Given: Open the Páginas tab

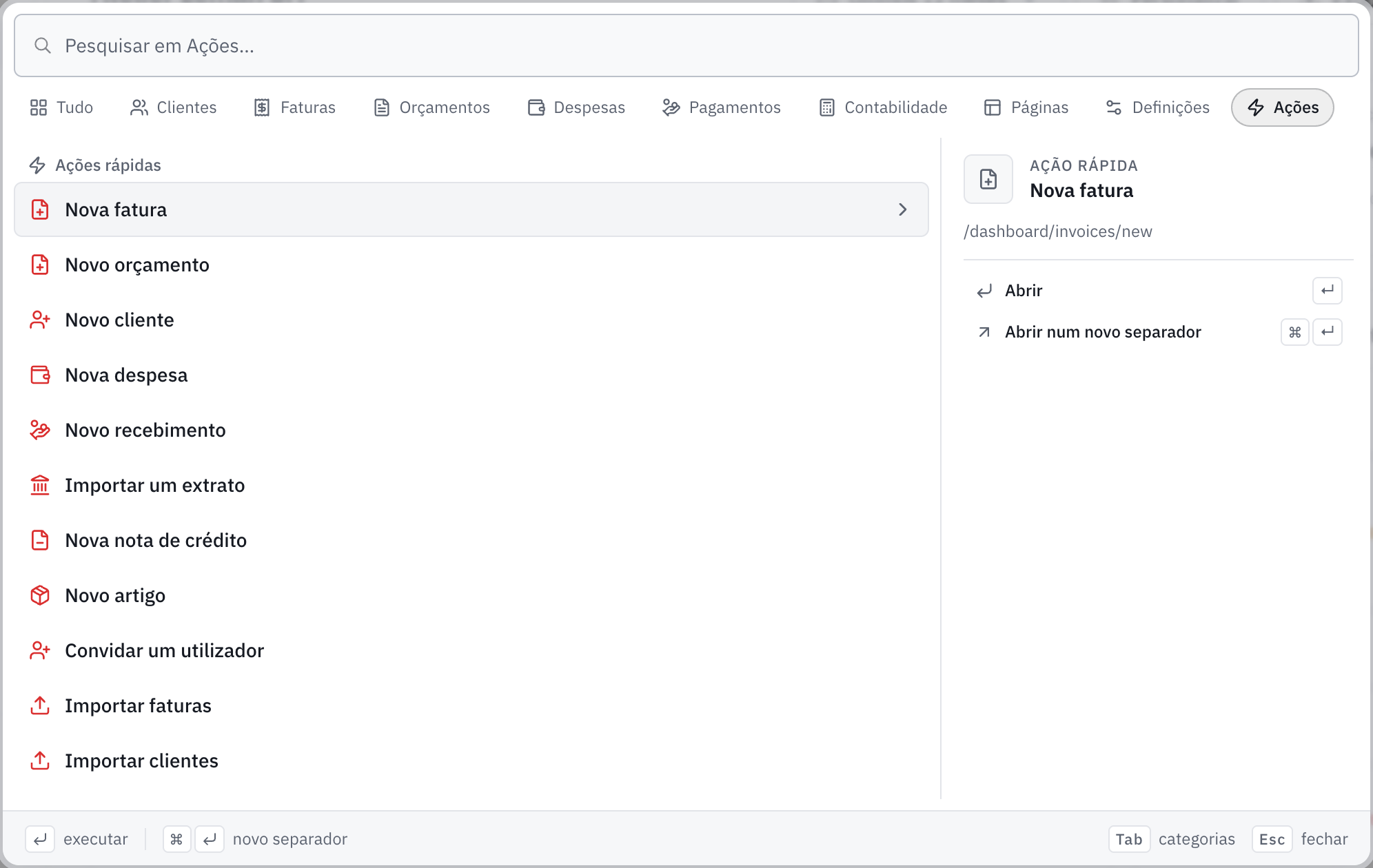Looking at the screenshot, I should click(1026, 107).
